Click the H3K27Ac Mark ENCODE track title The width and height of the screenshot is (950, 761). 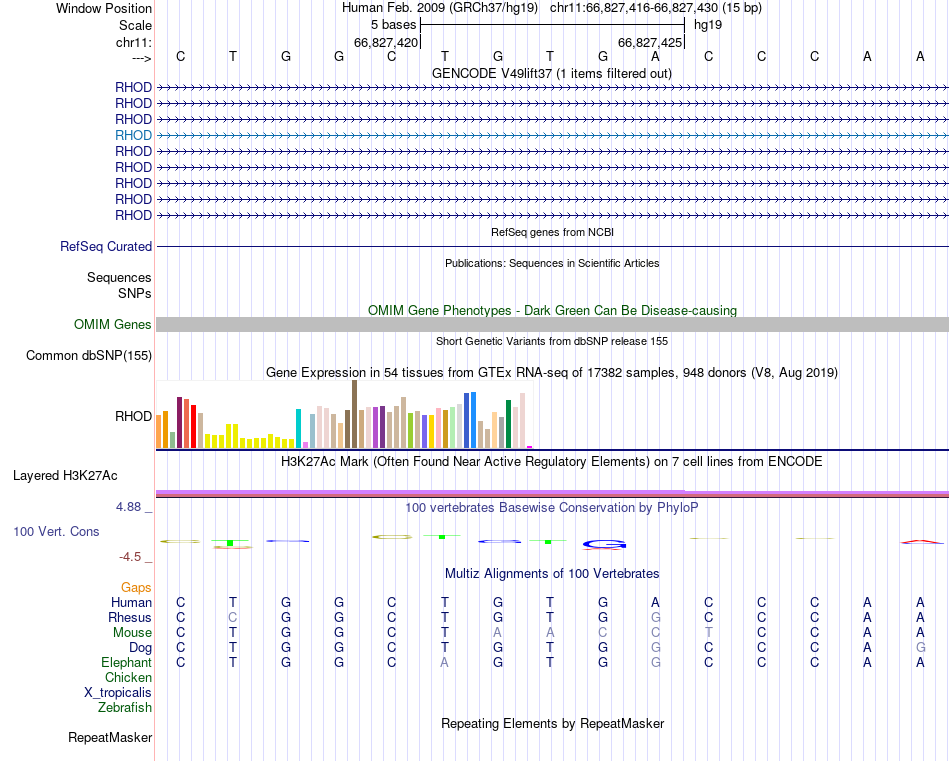552,462
